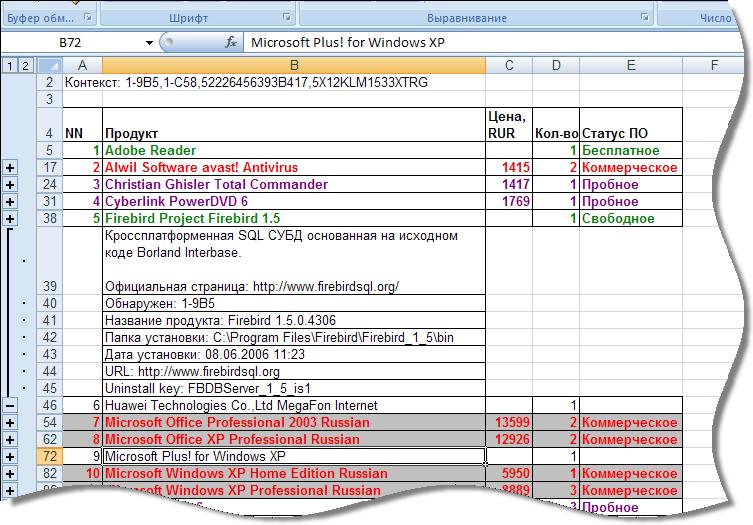Click the Бесплатное status cell

[631, 150]
